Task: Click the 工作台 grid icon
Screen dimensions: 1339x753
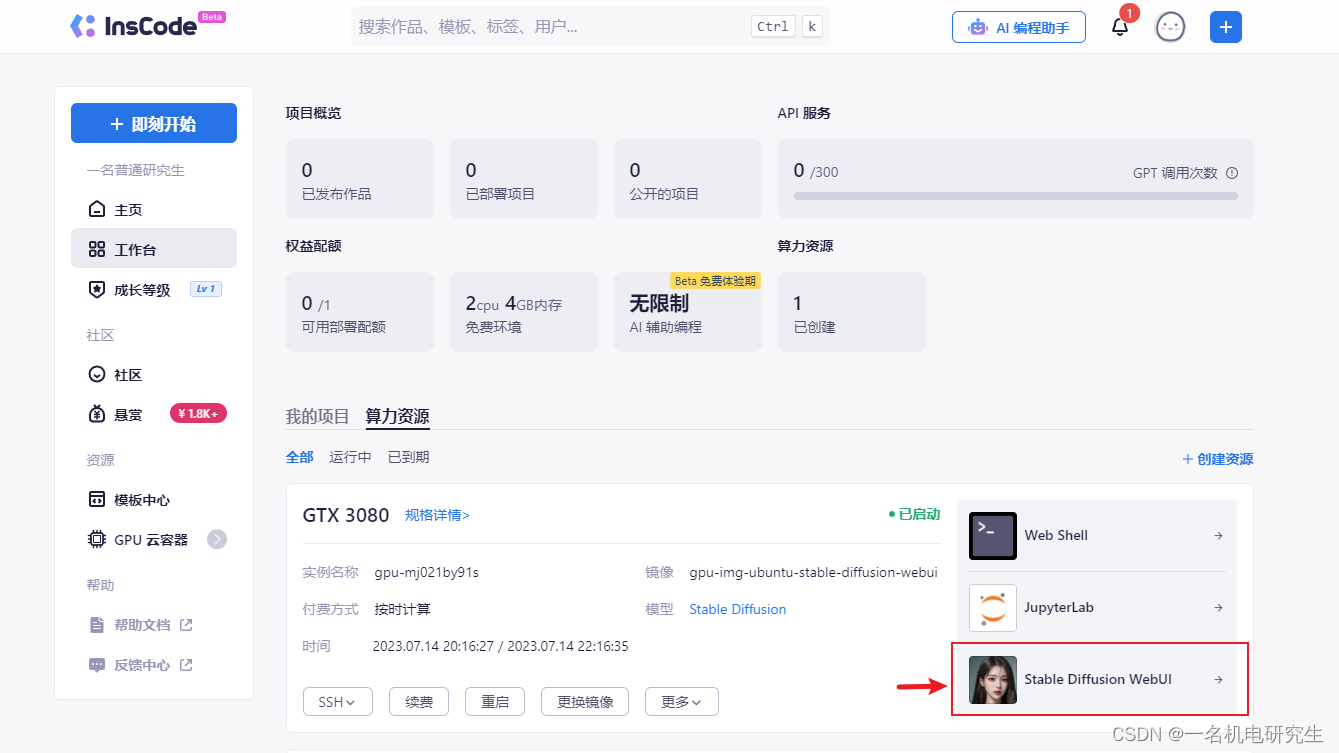Action: coord(97,249)
